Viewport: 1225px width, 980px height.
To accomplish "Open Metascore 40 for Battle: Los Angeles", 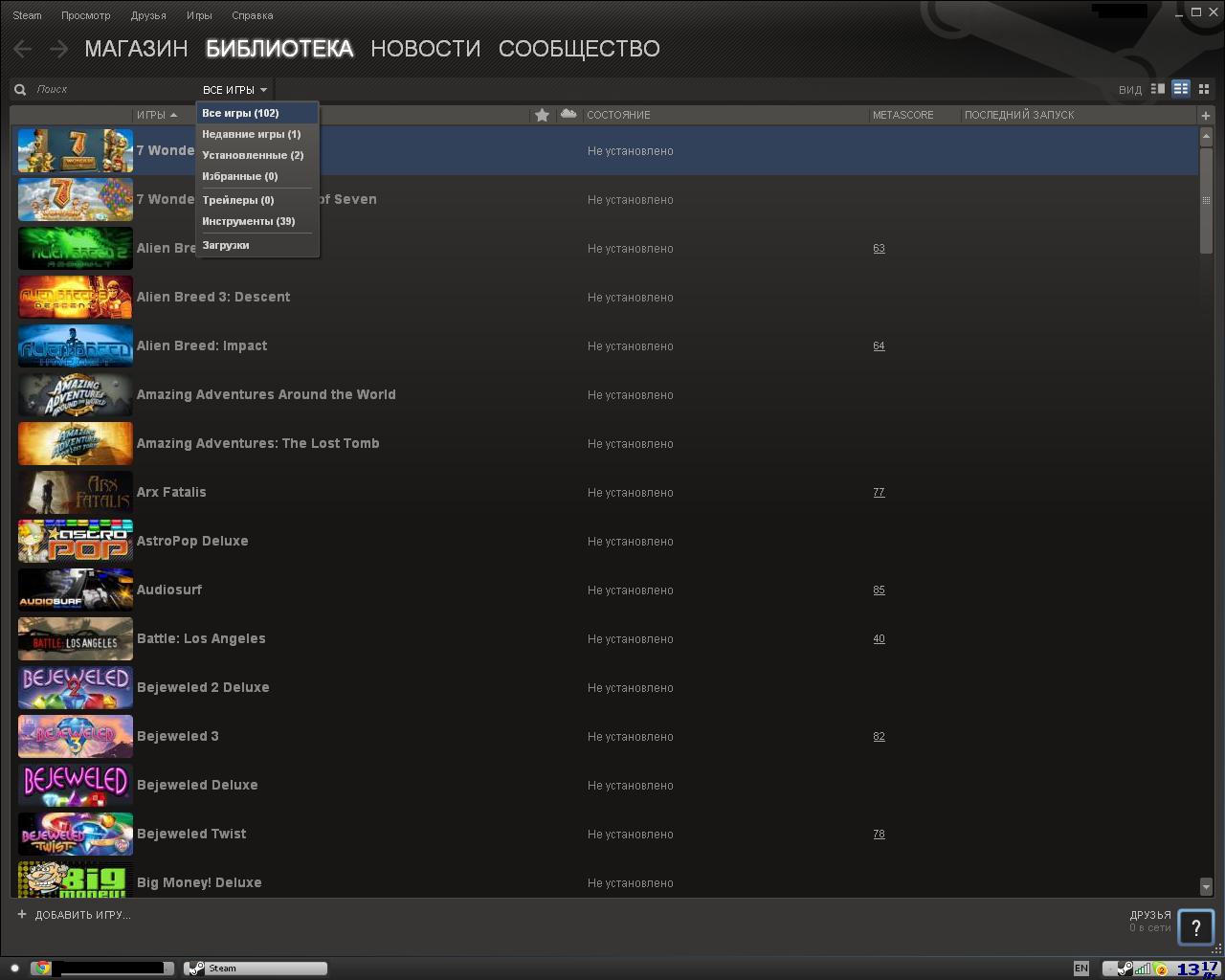I will point(879,638).
